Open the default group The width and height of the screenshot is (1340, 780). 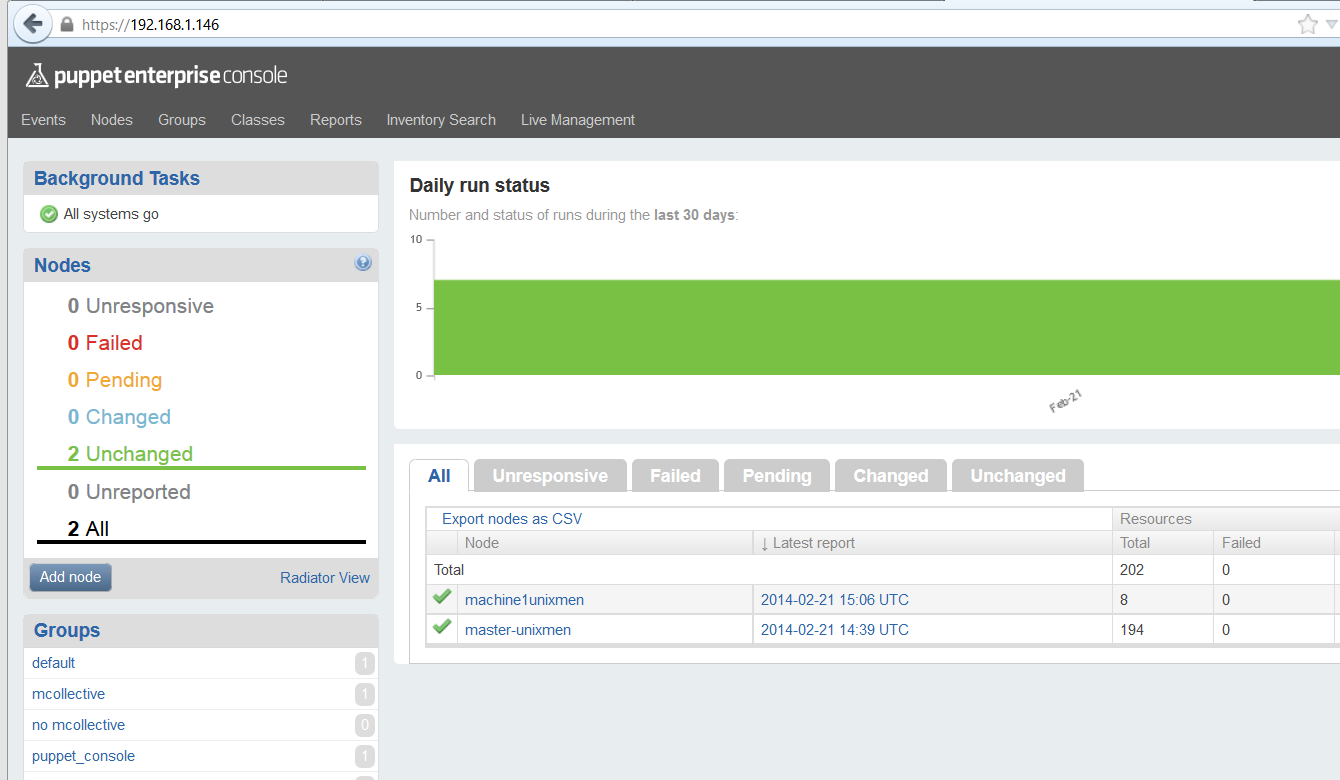(x=54, y=663)
